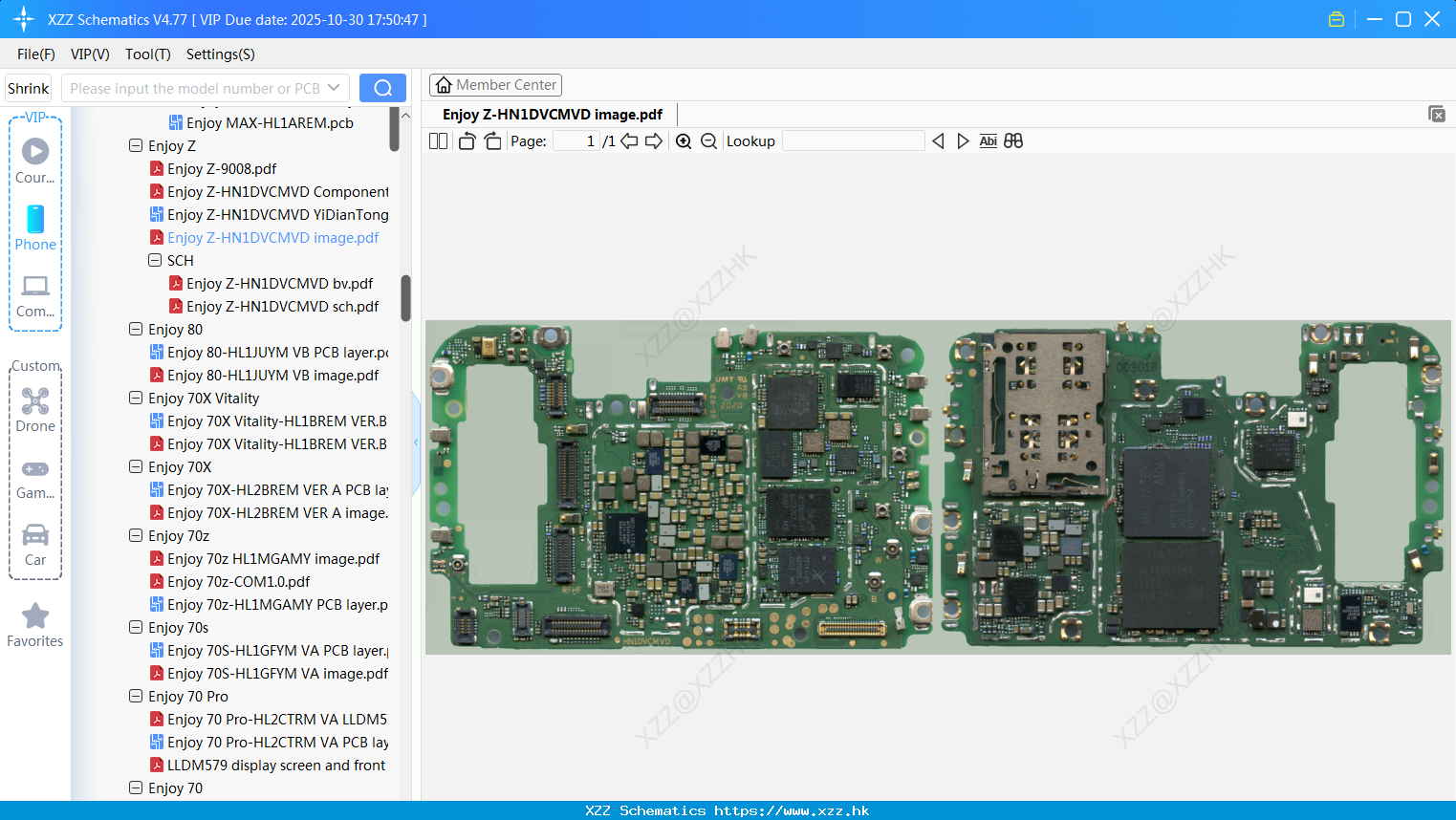The image size is (1456, 820).
Task: Click the motherboard image in viewer
Action: 938,486
